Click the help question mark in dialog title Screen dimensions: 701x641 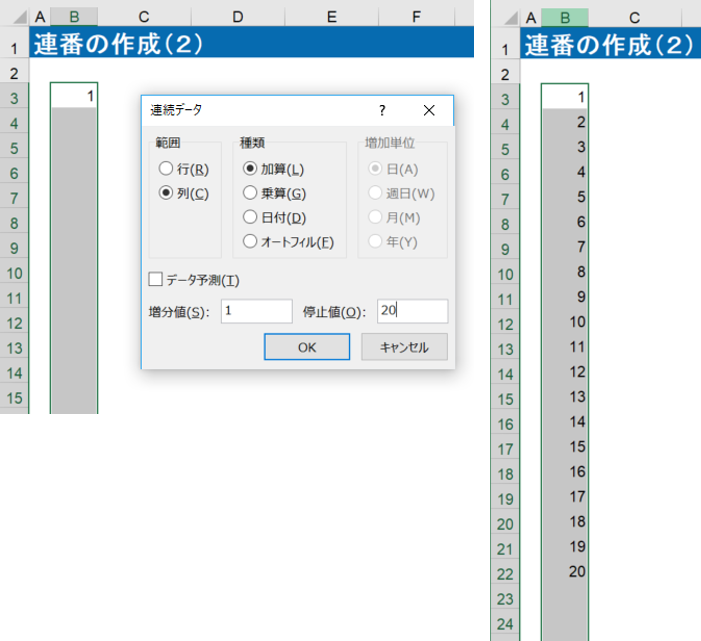click(383, 110)
